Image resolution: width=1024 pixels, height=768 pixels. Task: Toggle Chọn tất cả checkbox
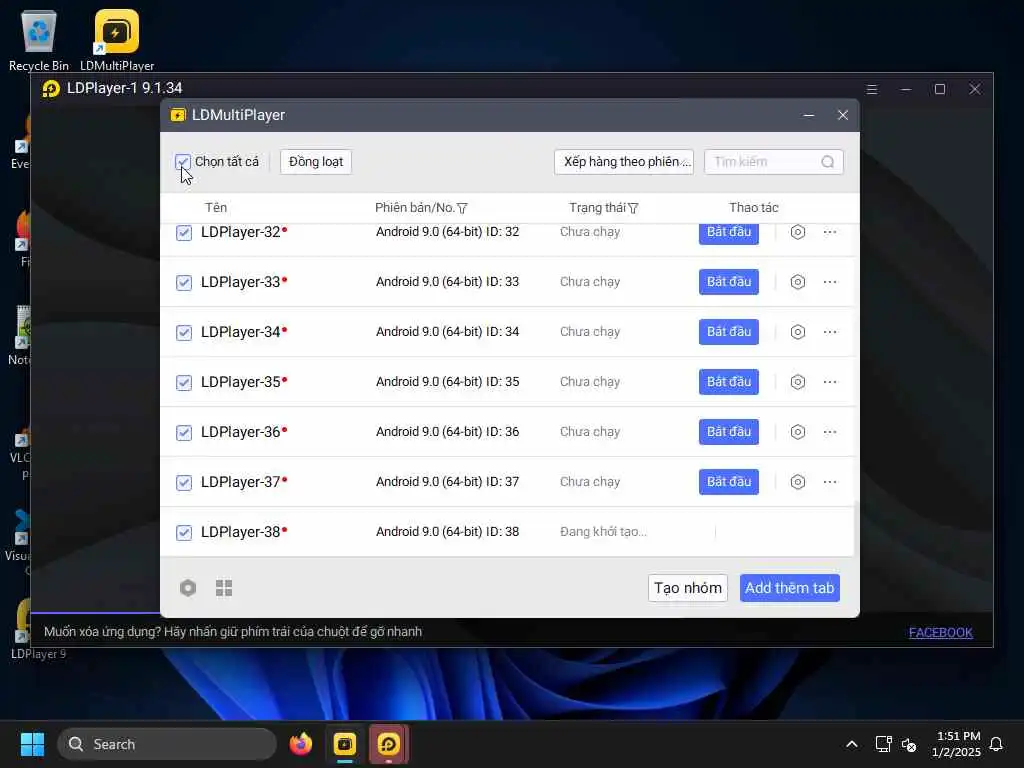tap(183, 162)
